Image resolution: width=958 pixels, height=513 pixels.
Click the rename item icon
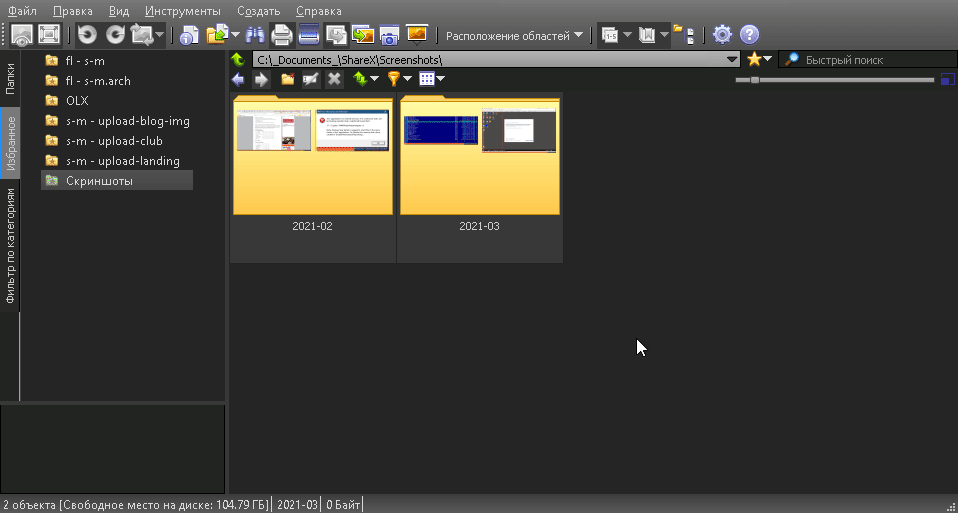pos(311,79)
